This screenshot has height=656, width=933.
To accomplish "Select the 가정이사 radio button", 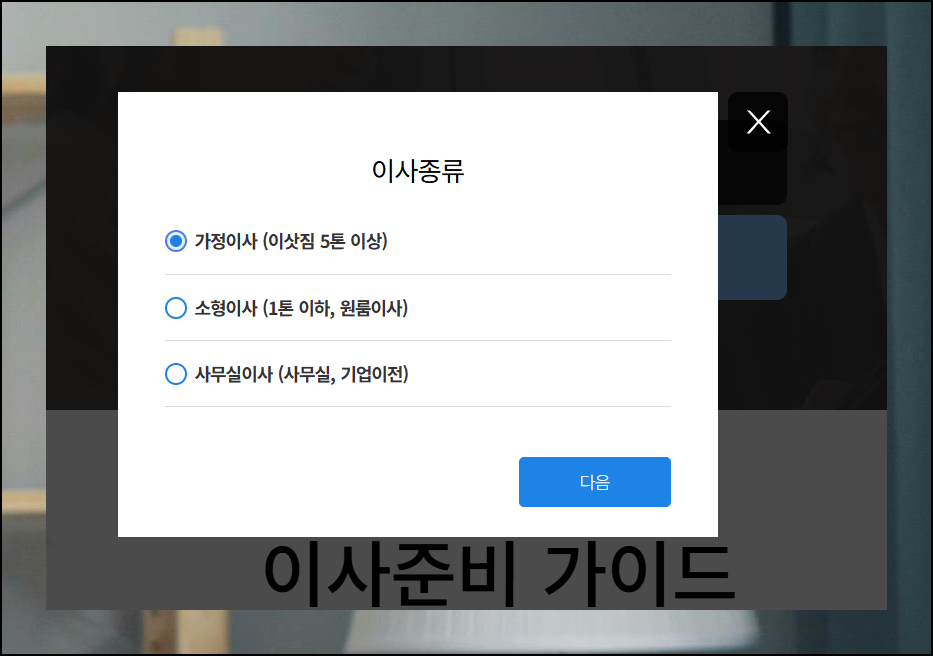I will 176,241.
